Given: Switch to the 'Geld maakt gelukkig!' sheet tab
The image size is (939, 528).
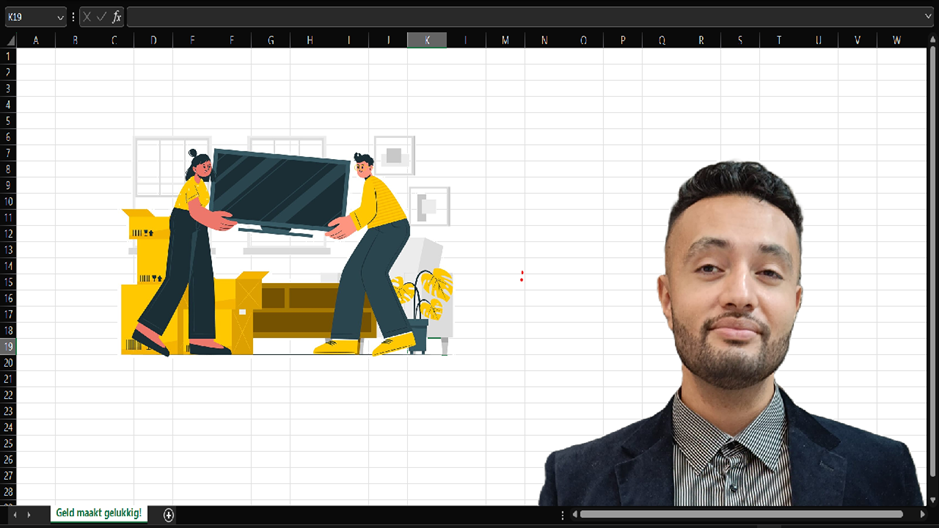Looking at the screenshot, I should coord(99,514).
